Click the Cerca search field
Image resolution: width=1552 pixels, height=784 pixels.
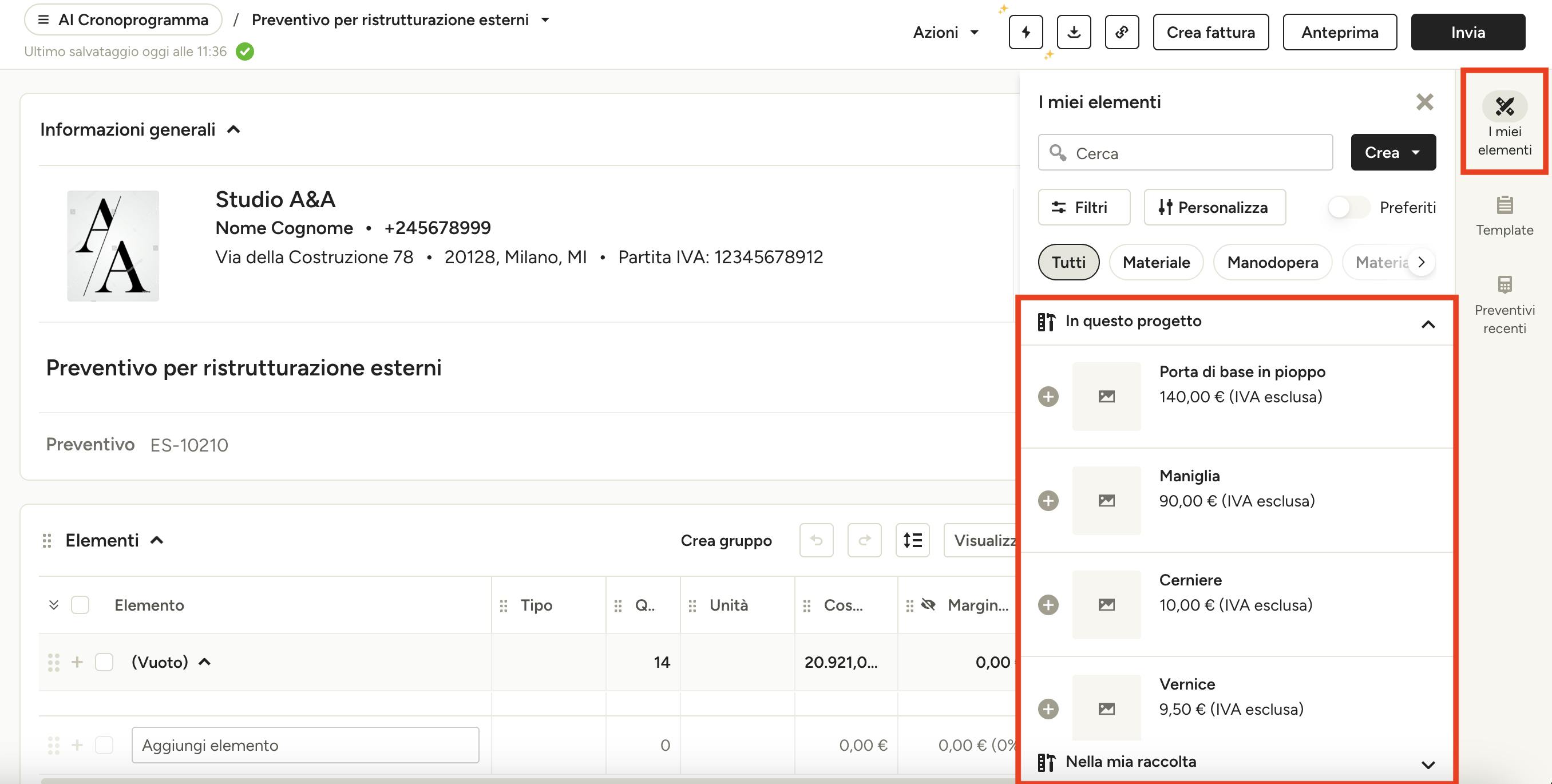click(1185, 152)
